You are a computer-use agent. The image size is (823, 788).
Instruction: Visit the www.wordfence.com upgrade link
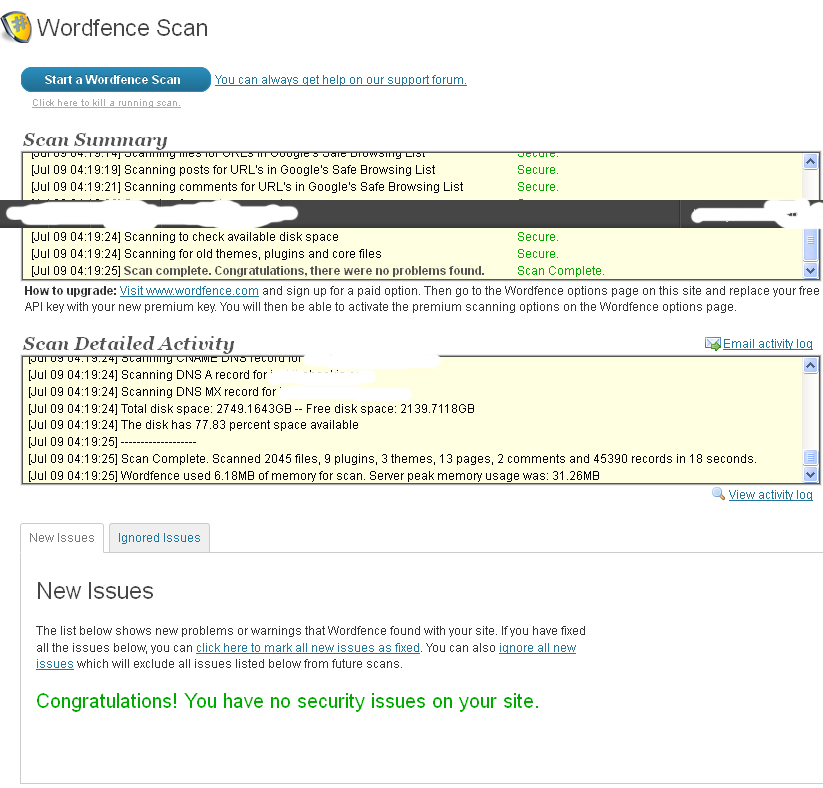coord(188,291)
